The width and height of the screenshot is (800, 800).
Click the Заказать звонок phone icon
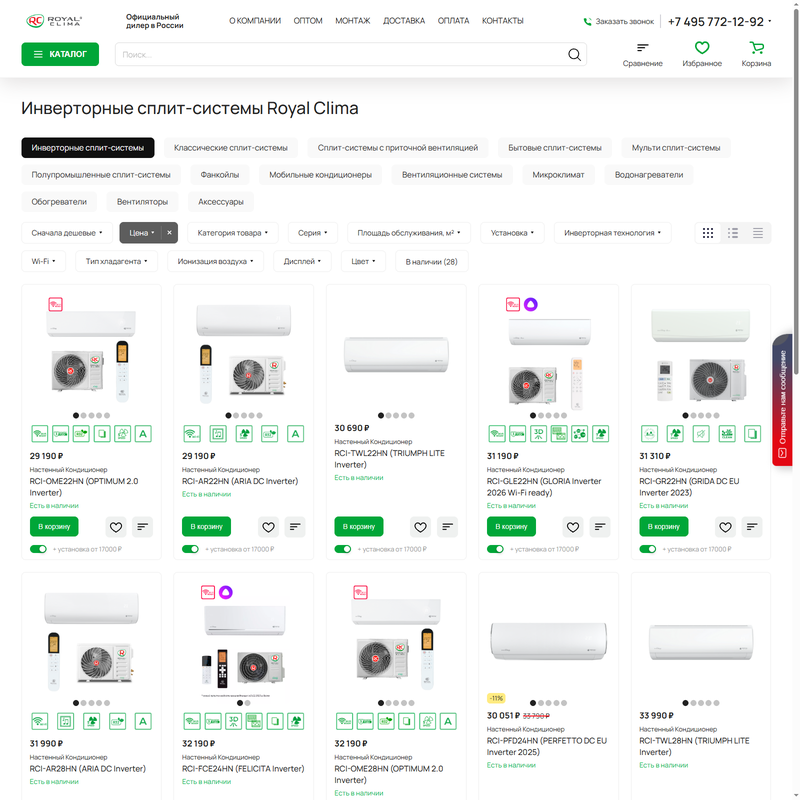[x=587, y=21]
